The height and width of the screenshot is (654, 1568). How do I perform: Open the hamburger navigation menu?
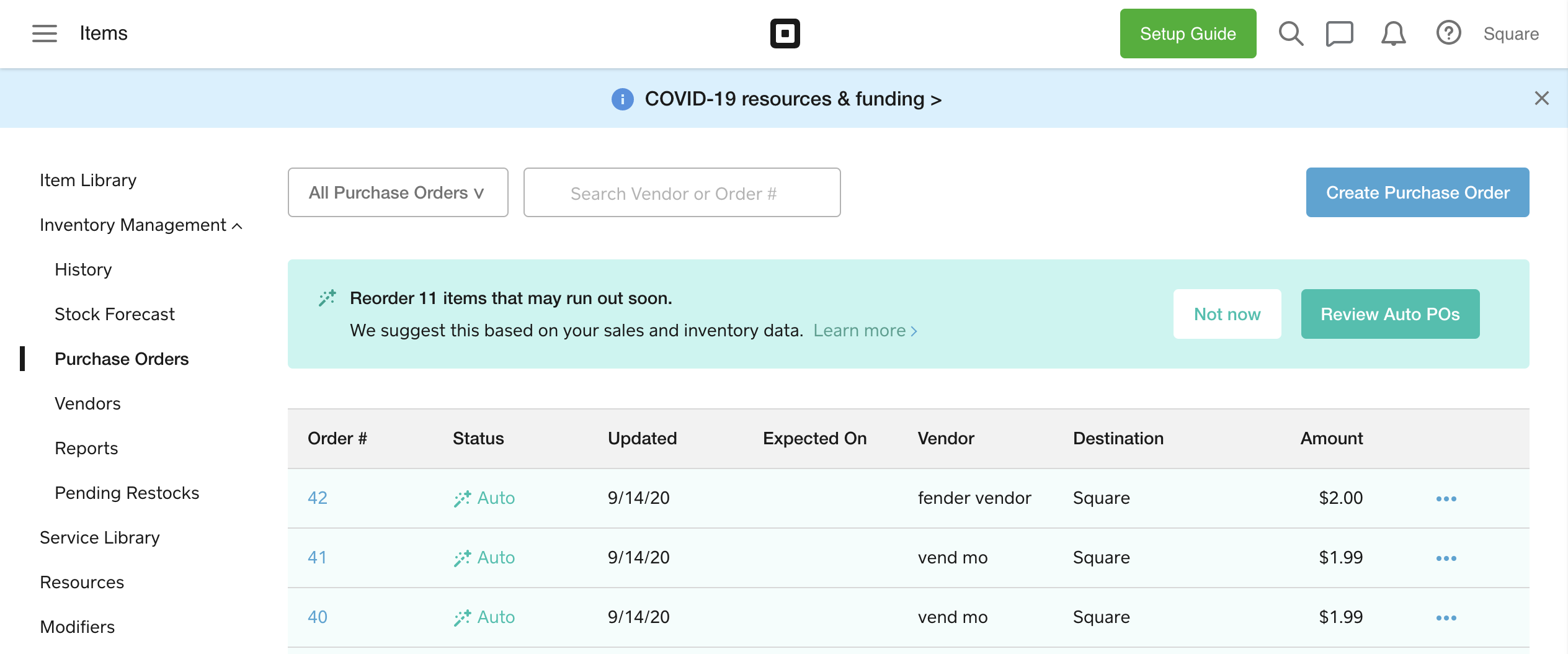[45, 34]
